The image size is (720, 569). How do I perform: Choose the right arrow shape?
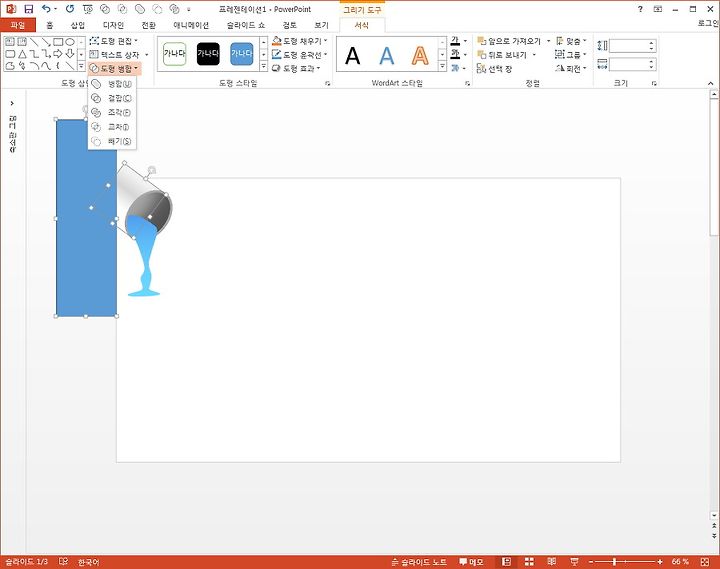(58, 54)
